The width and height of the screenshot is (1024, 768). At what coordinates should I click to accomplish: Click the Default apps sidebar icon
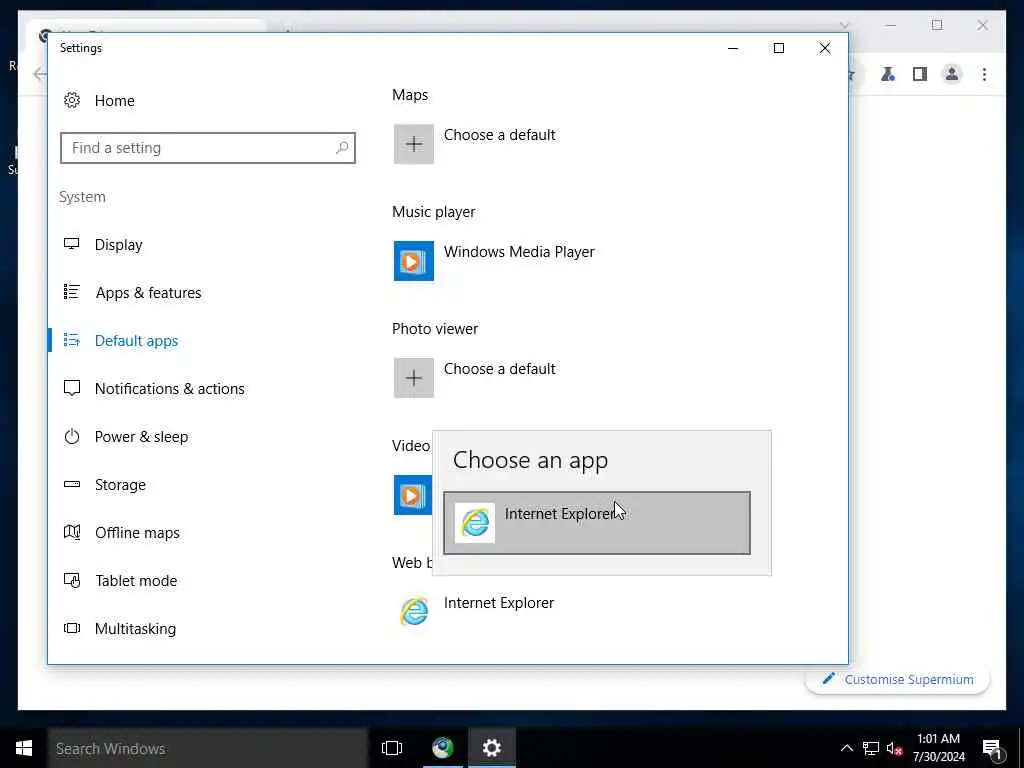click(72, 340)
